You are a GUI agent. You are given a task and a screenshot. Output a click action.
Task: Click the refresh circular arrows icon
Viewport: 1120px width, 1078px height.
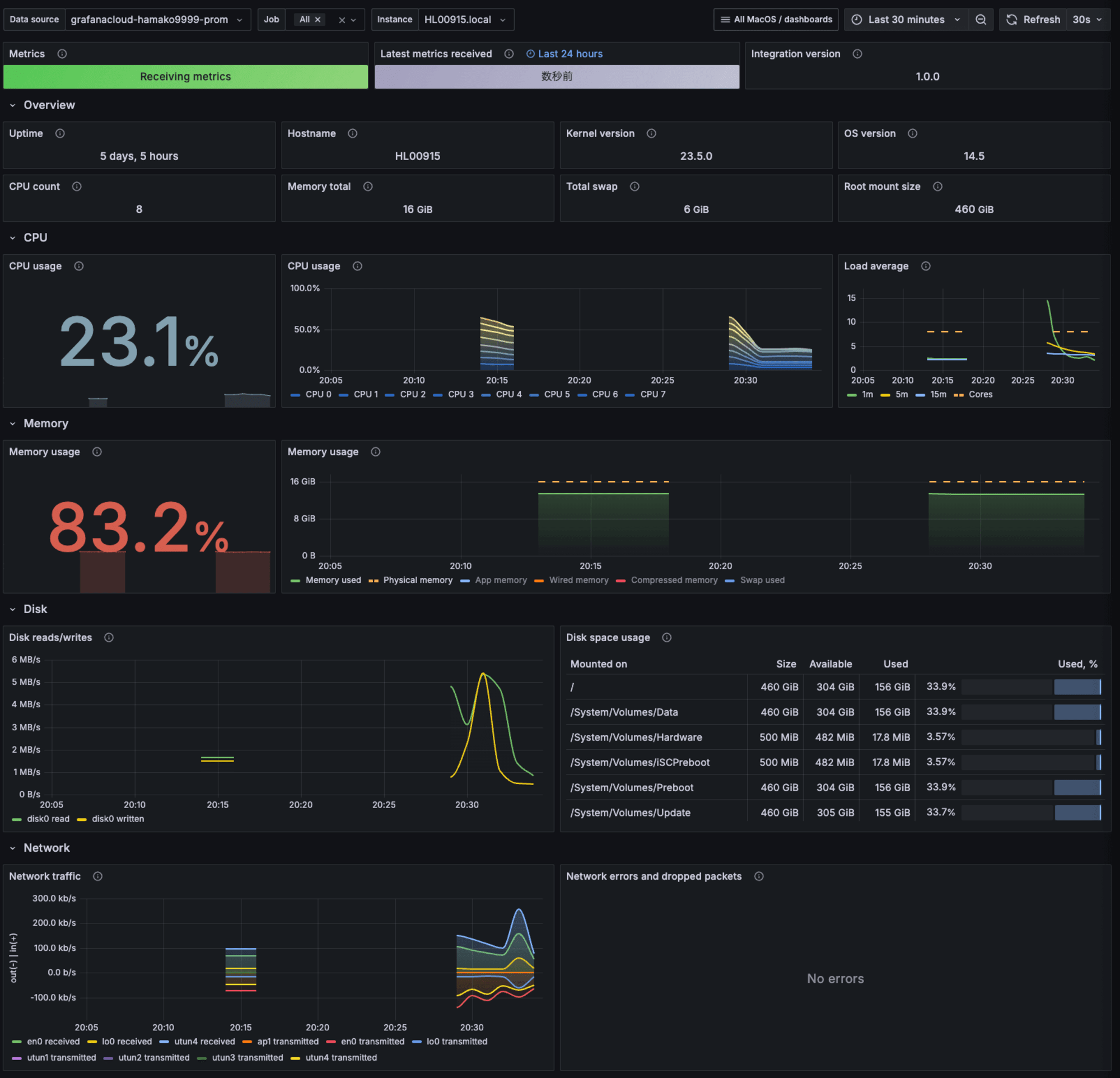(1011, 20)
